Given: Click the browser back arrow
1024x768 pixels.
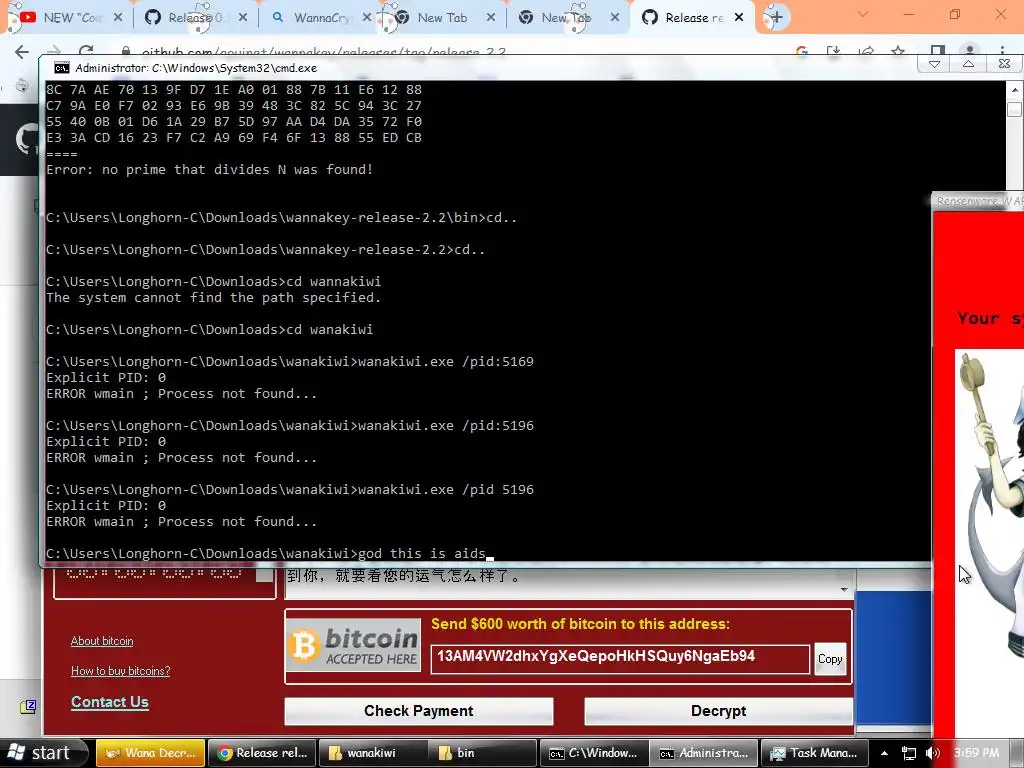Looking at the screenshot, I should [x=22, y=52].
